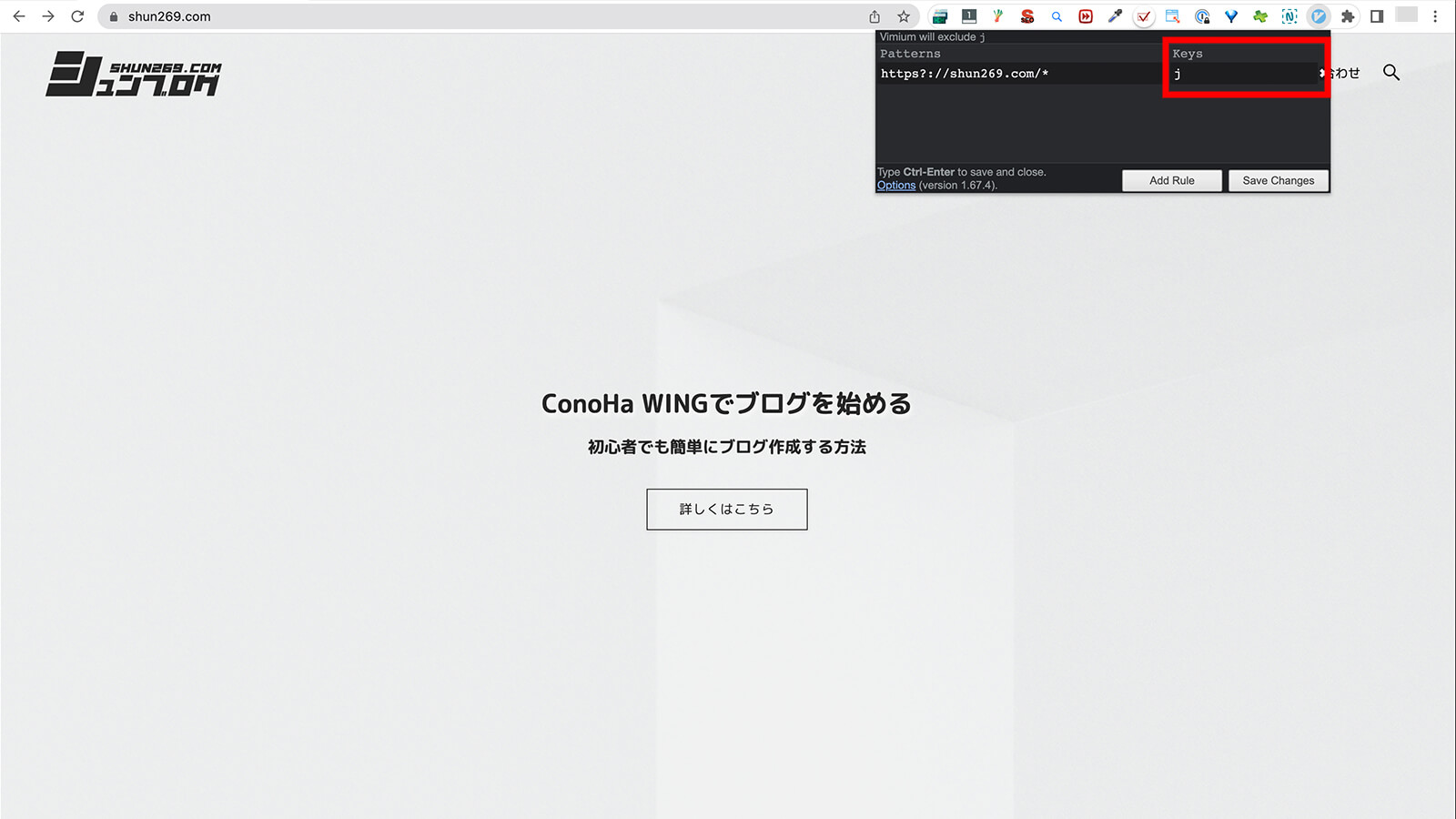Image resolution: width=1456 pixels, height=819 pixels.
Task: Click the shun269.com site logo
Action: 134,74
